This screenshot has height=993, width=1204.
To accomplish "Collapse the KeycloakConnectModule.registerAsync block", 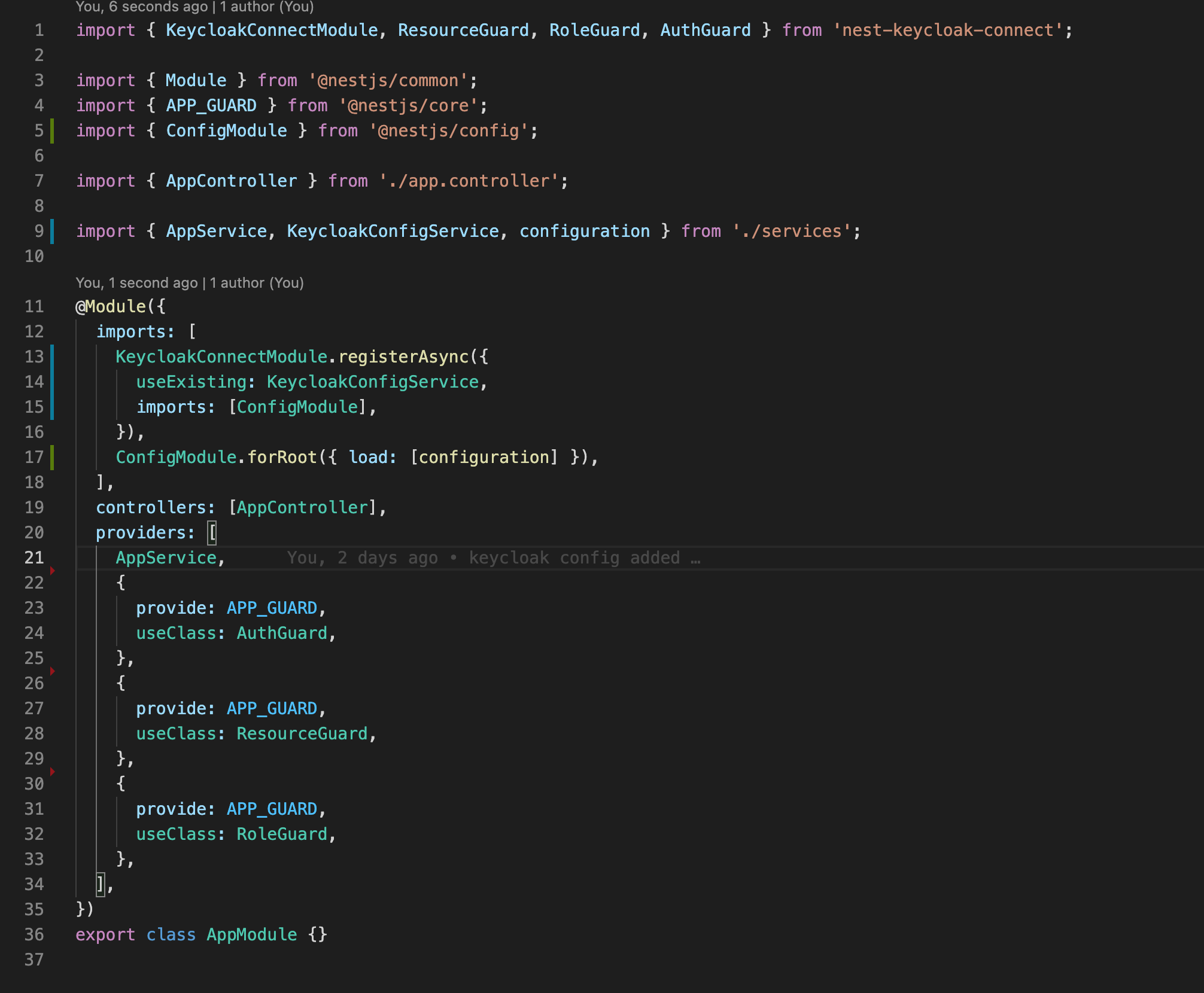I will 66,356.
